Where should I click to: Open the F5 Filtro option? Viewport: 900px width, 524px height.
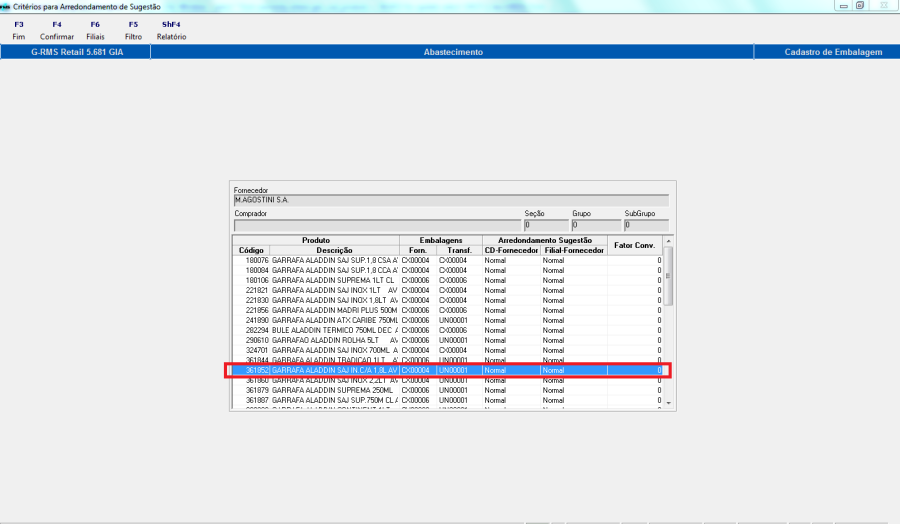133,30
